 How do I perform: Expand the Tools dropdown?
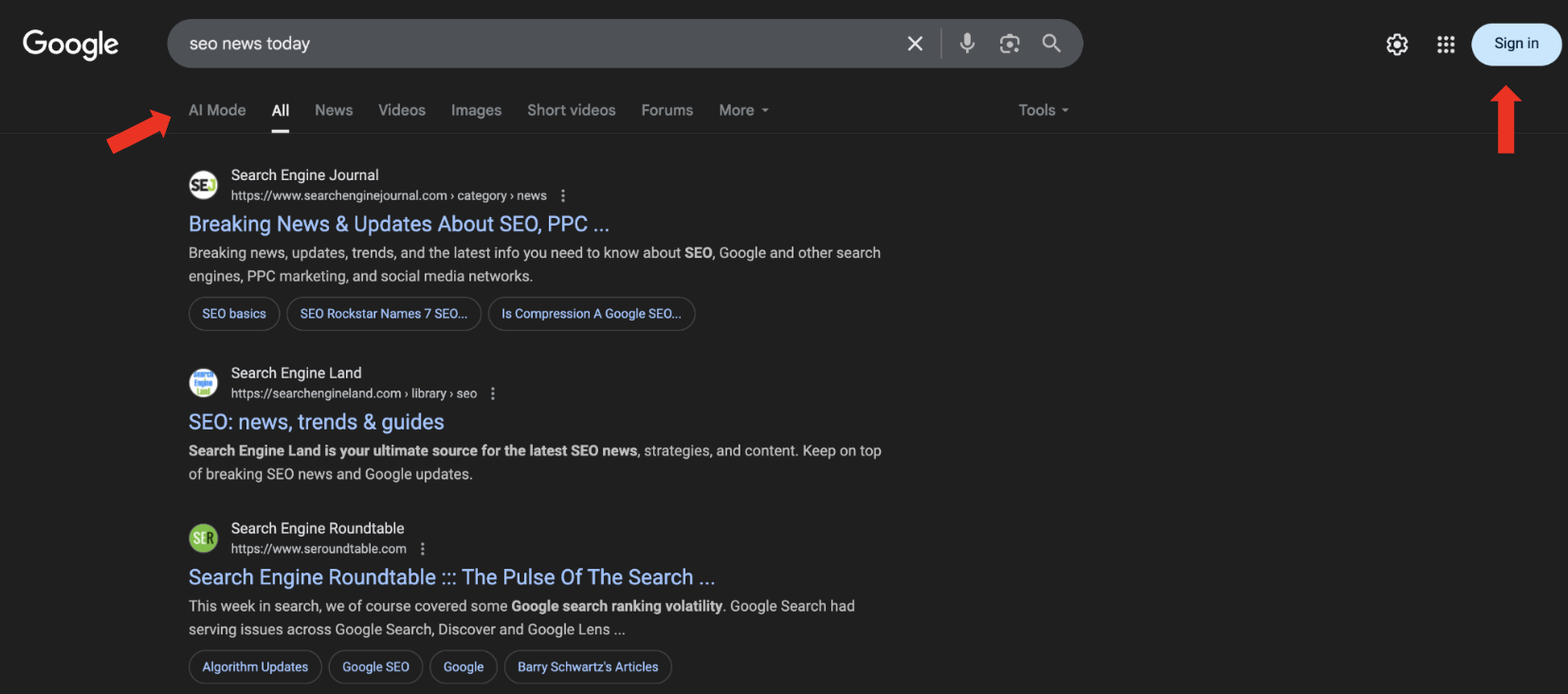pos(1043,110)
